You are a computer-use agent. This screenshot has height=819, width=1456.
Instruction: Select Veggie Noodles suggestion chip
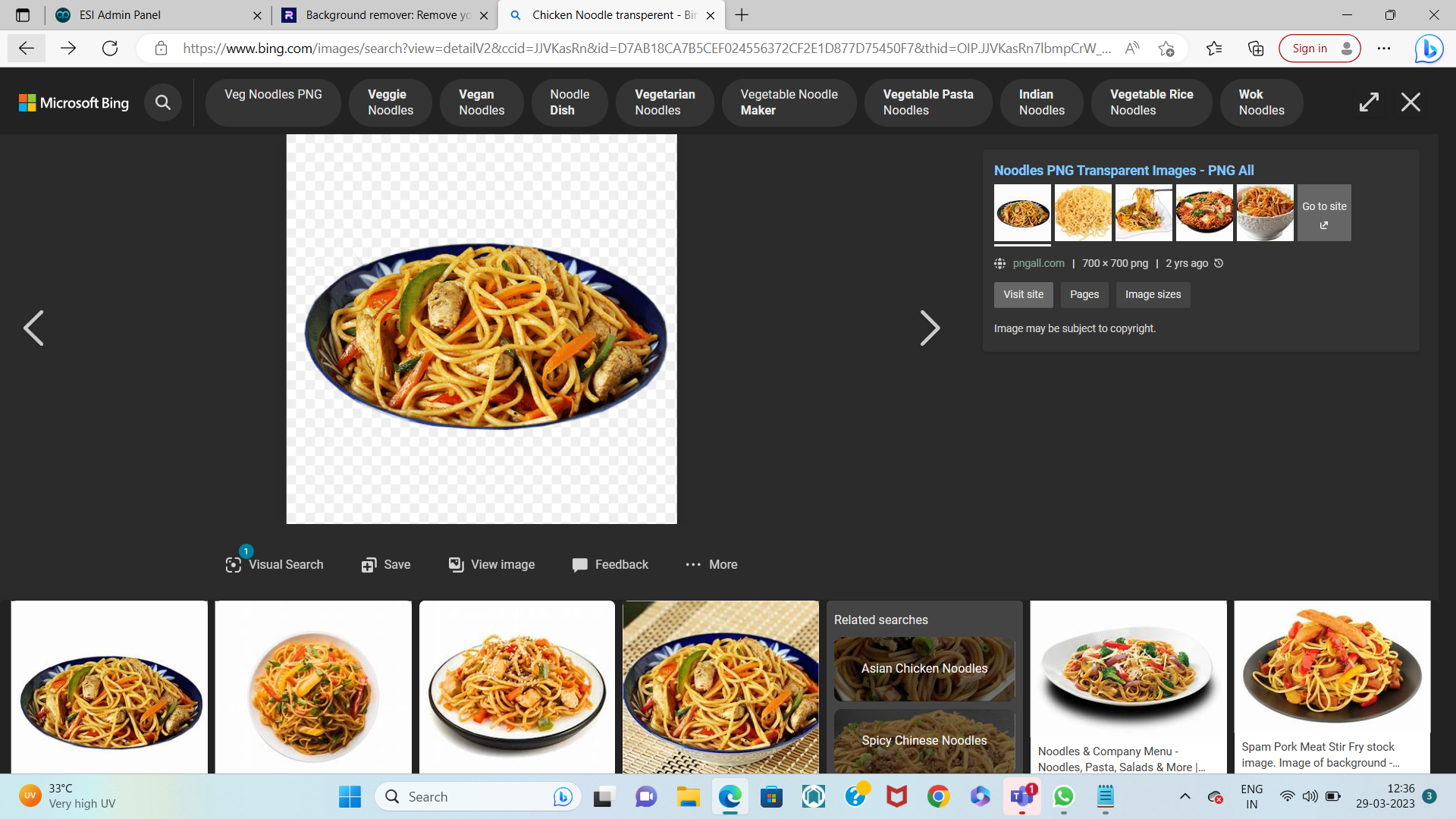point(391,102)
